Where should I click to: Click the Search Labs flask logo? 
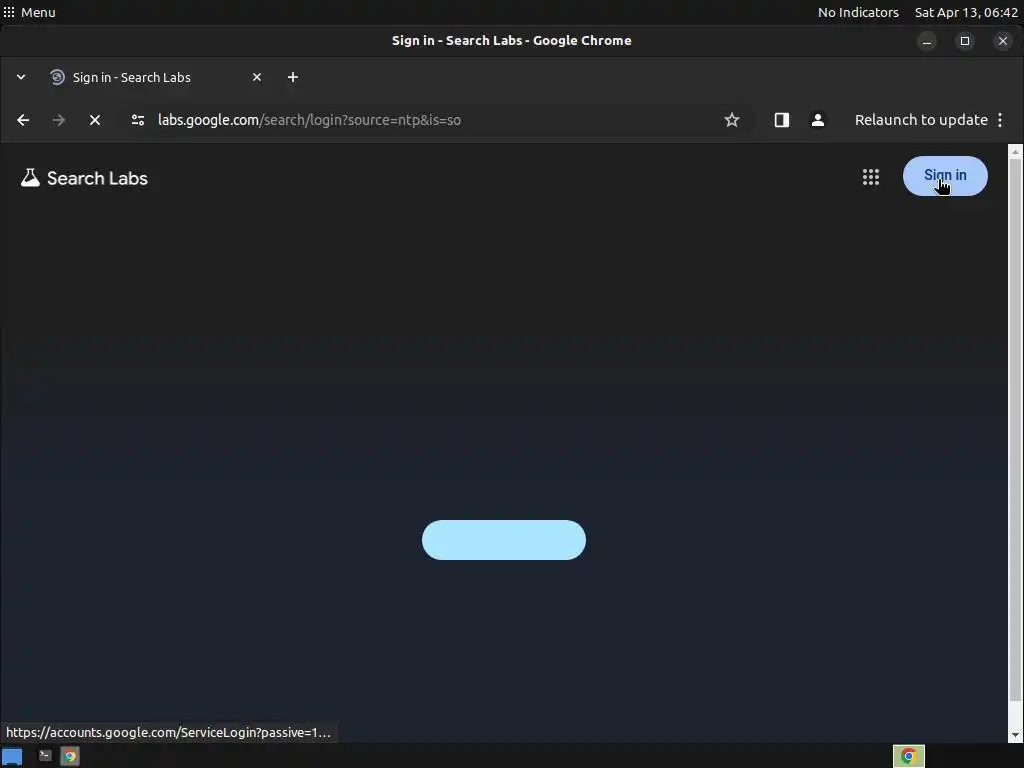30,178
